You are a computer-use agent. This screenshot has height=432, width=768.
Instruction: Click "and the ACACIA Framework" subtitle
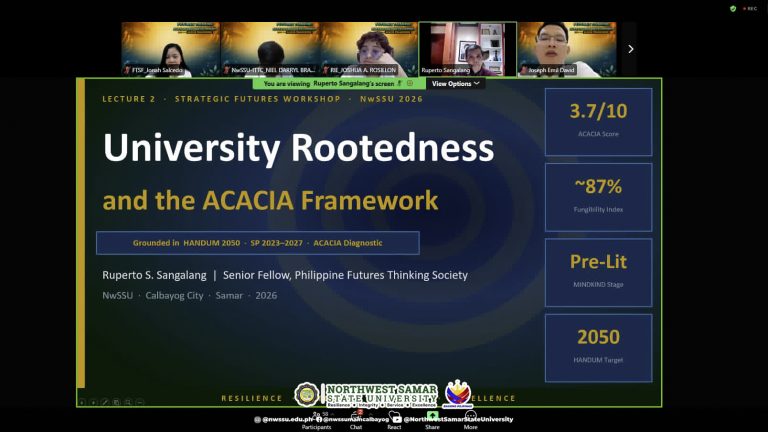click(270, 201)
